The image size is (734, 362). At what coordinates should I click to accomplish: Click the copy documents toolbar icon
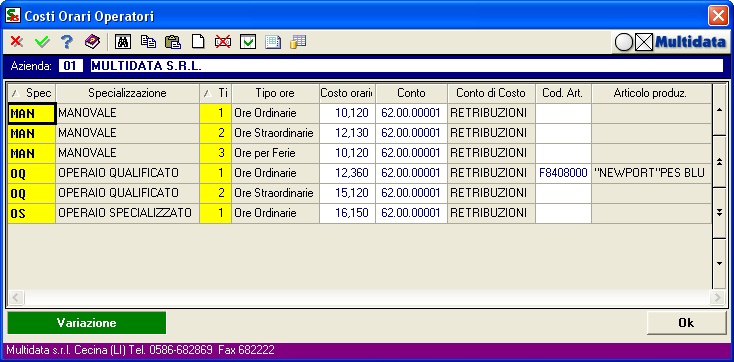[x=148, y=42]
